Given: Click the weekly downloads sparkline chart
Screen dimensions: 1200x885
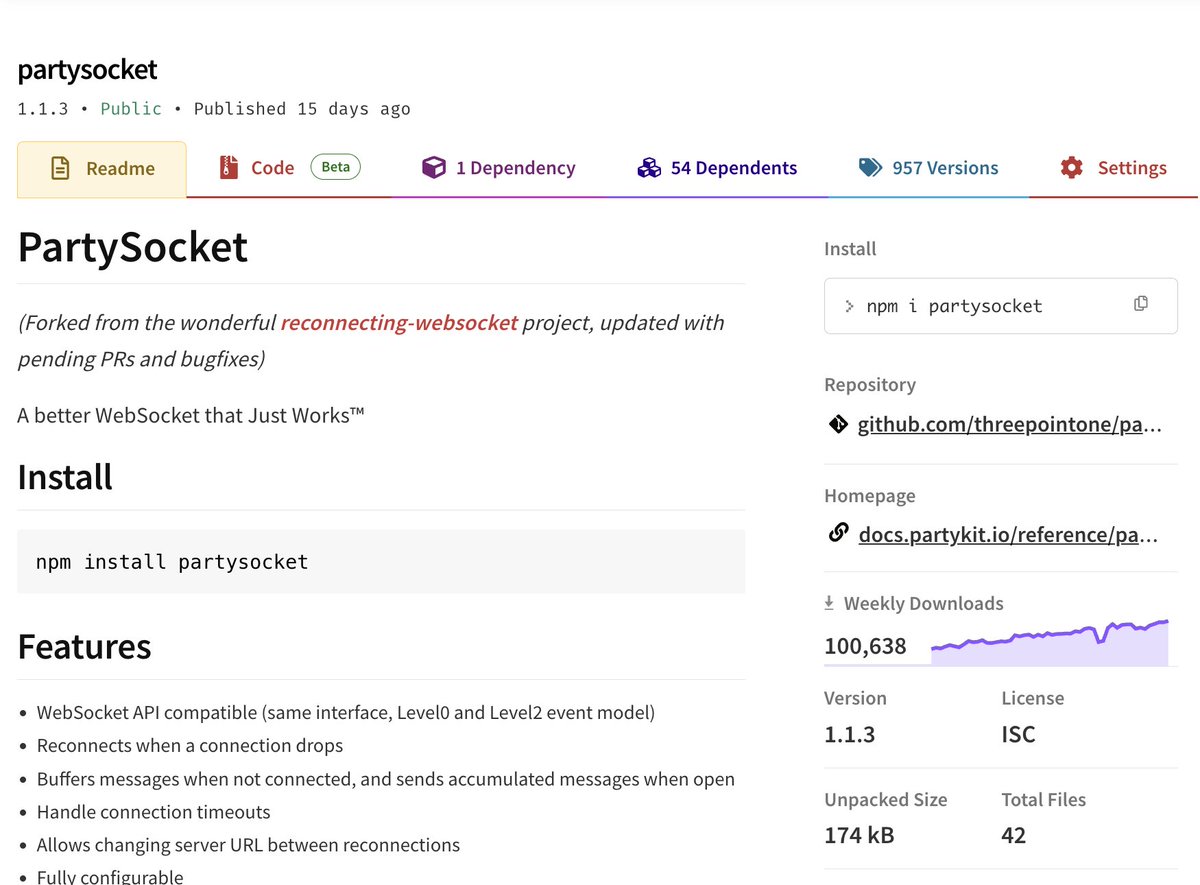Looking at the screenshot, I should point(1049,642).
